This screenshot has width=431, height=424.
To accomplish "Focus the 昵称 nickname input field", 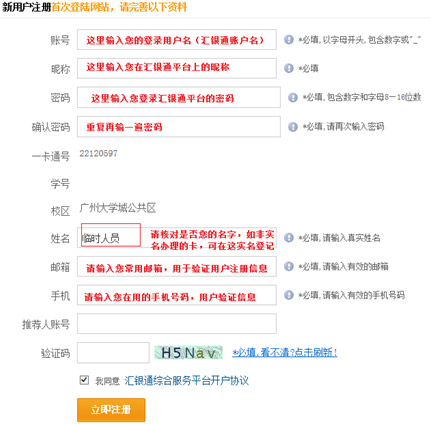I will click(177, 68).
